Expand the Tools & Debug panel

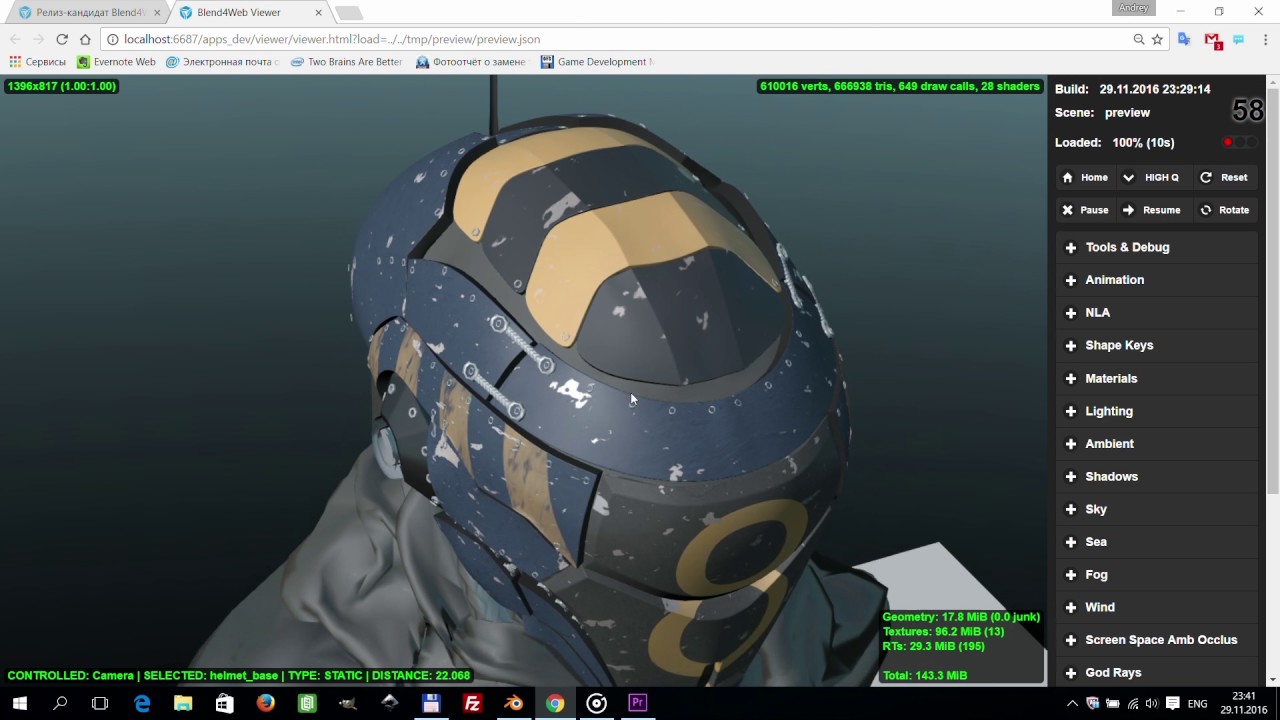1157,247
